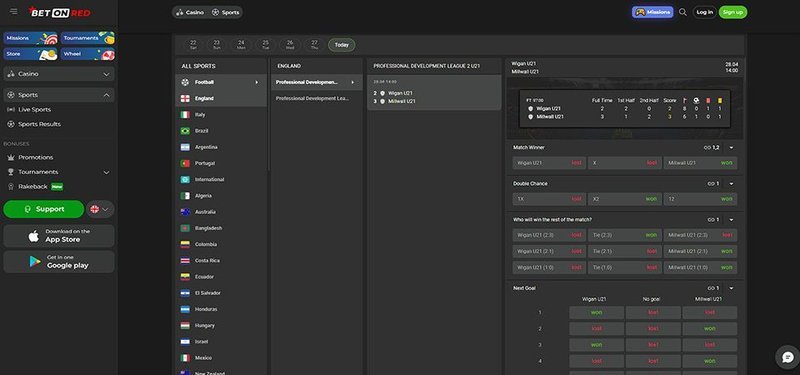Open the Wheel tile in sidebar
The image size is (800, 375).
click(x=88, y=54)
